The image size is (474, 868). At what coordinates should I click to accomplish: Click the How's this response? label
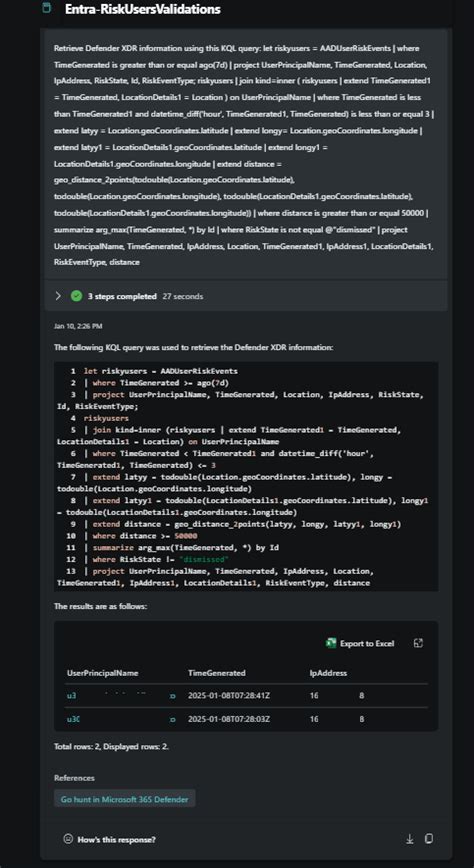tap(116, 839)
